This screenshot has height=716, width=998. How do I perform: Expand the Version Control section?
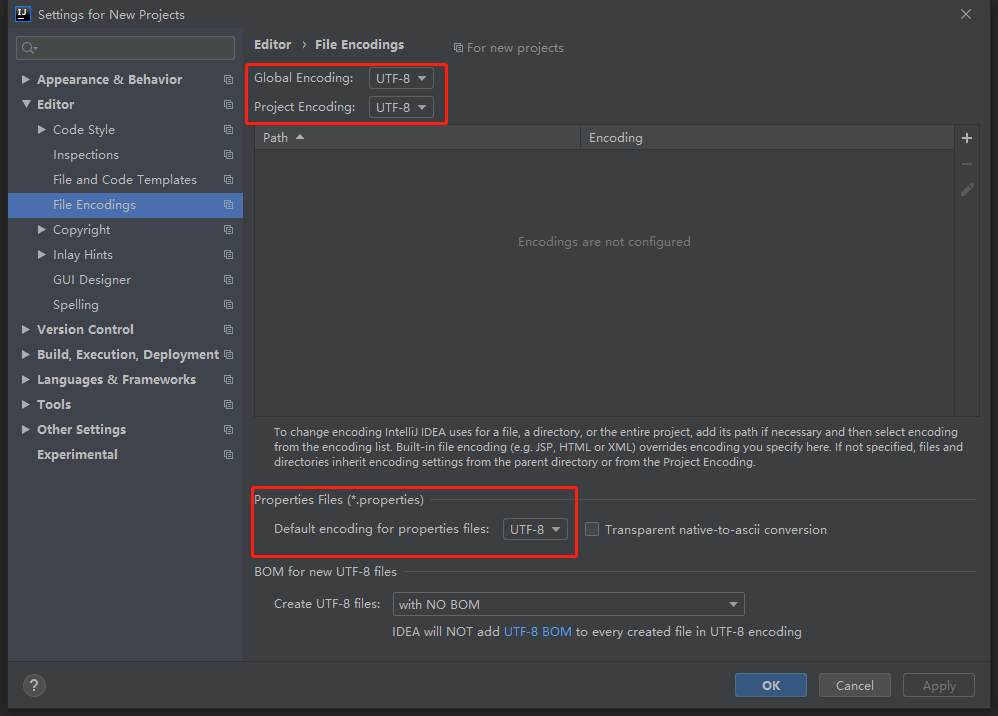click(25, 330)
